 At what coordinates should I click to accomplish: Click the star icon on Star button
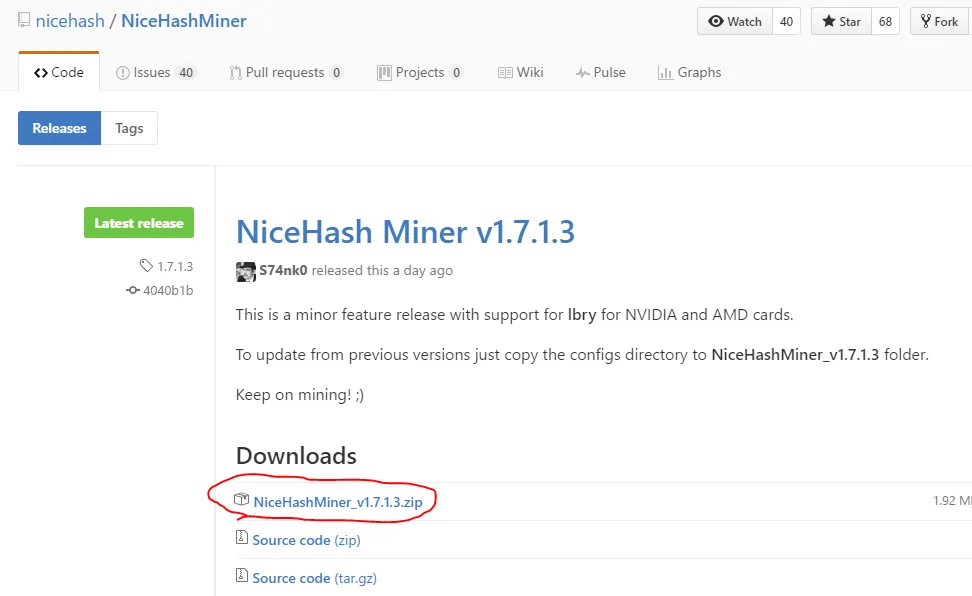(x=829, y=21)
